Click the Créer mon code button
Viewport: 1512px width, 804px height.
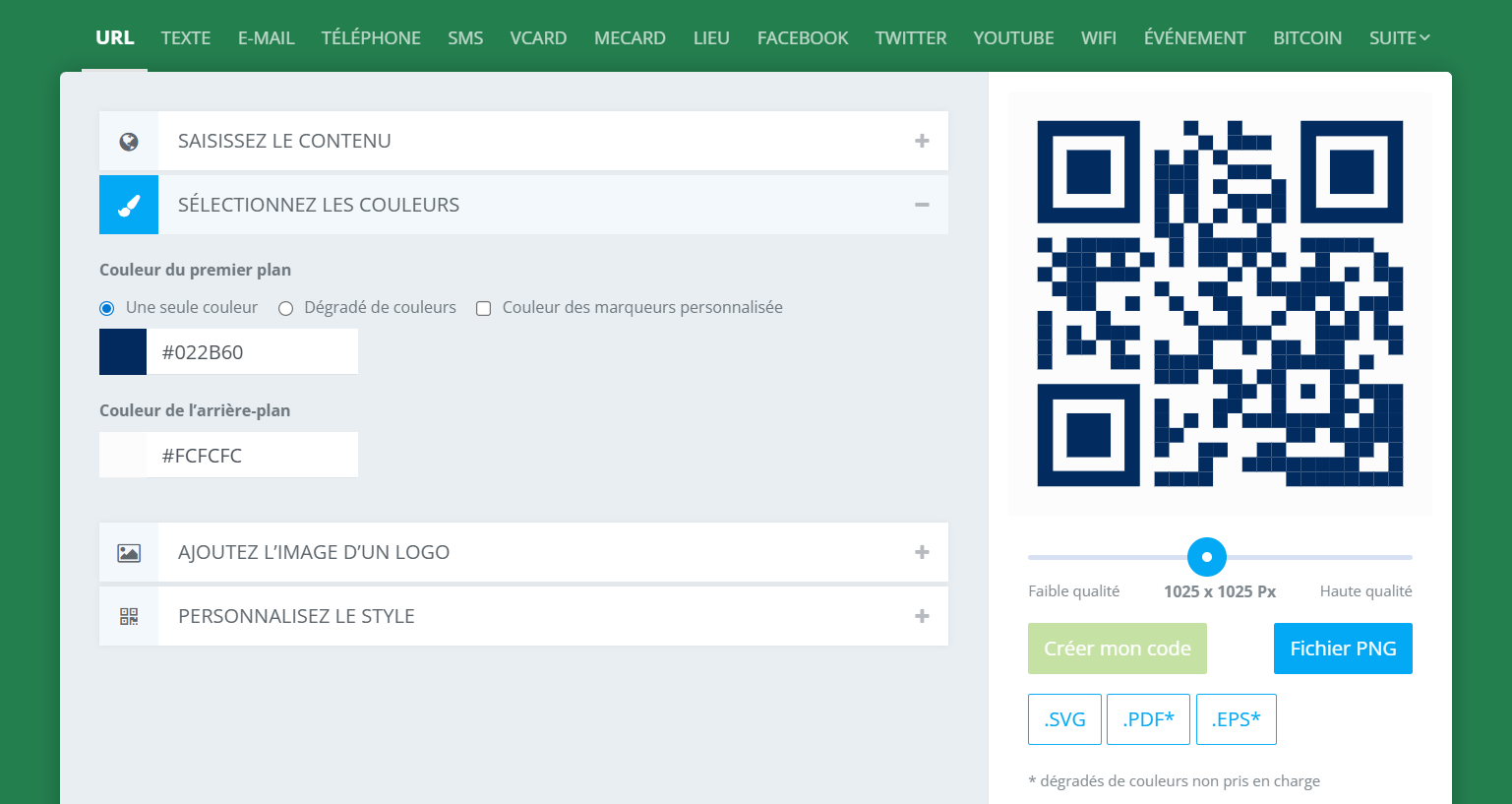click(x=1117, y=649)
